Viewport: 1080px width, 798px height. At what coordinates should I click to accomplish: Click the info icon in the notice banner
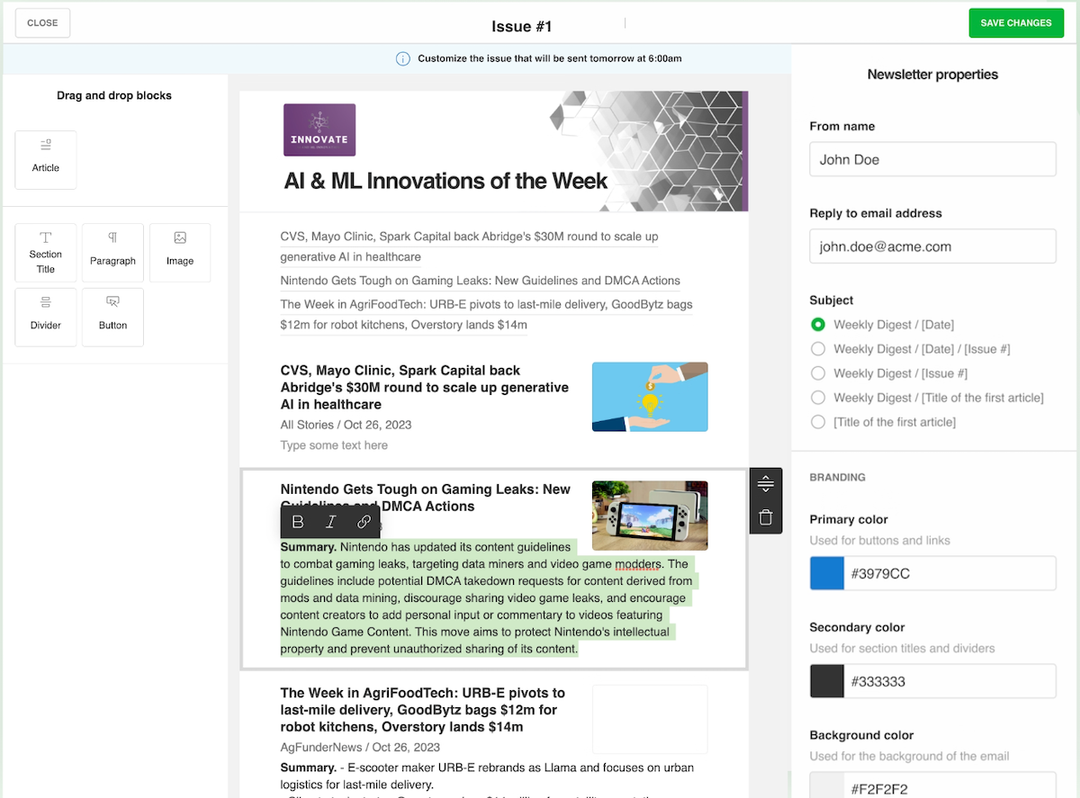(402, 58)
